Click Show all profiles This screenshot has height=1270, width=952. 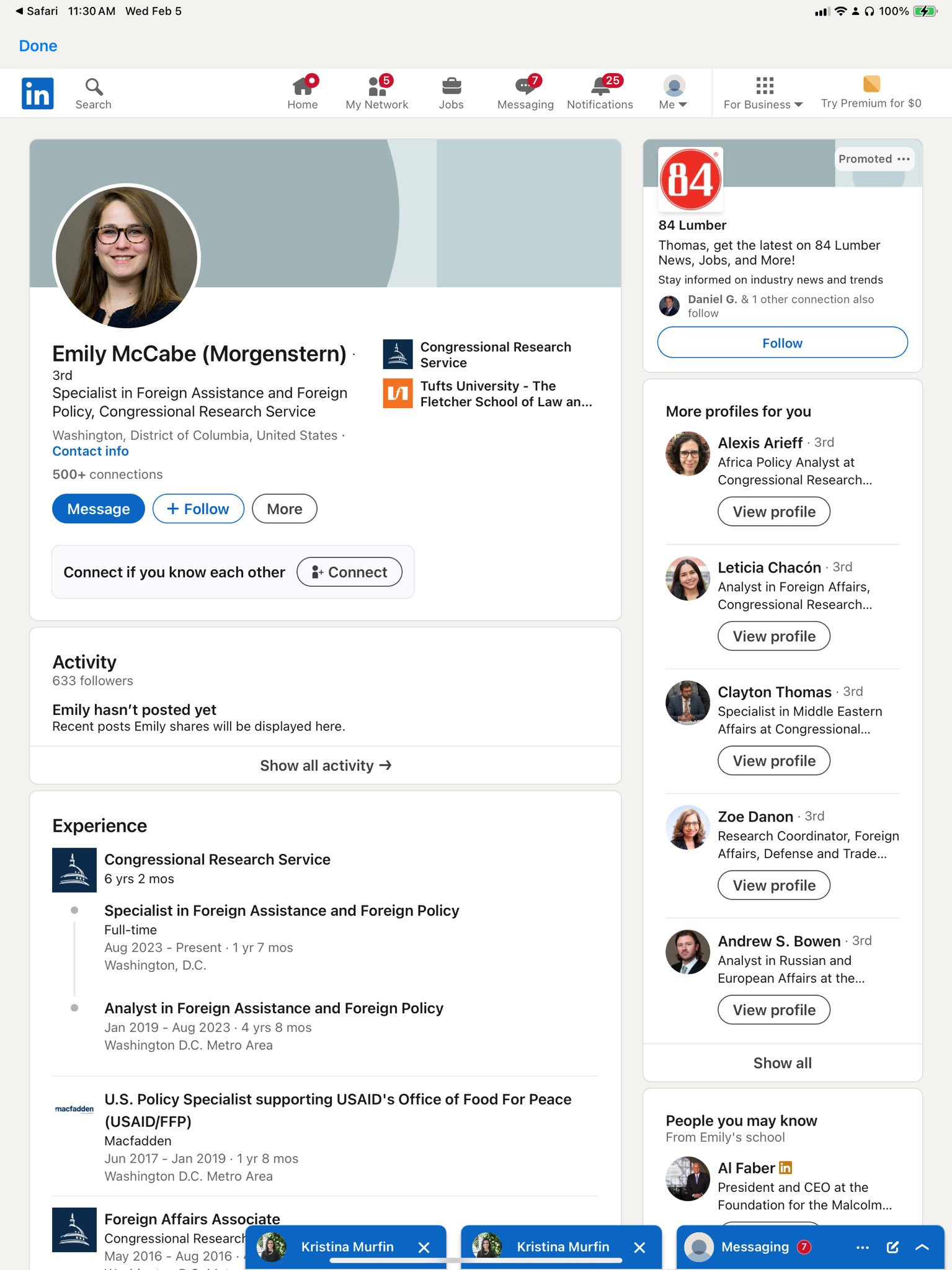[783, 1064]
